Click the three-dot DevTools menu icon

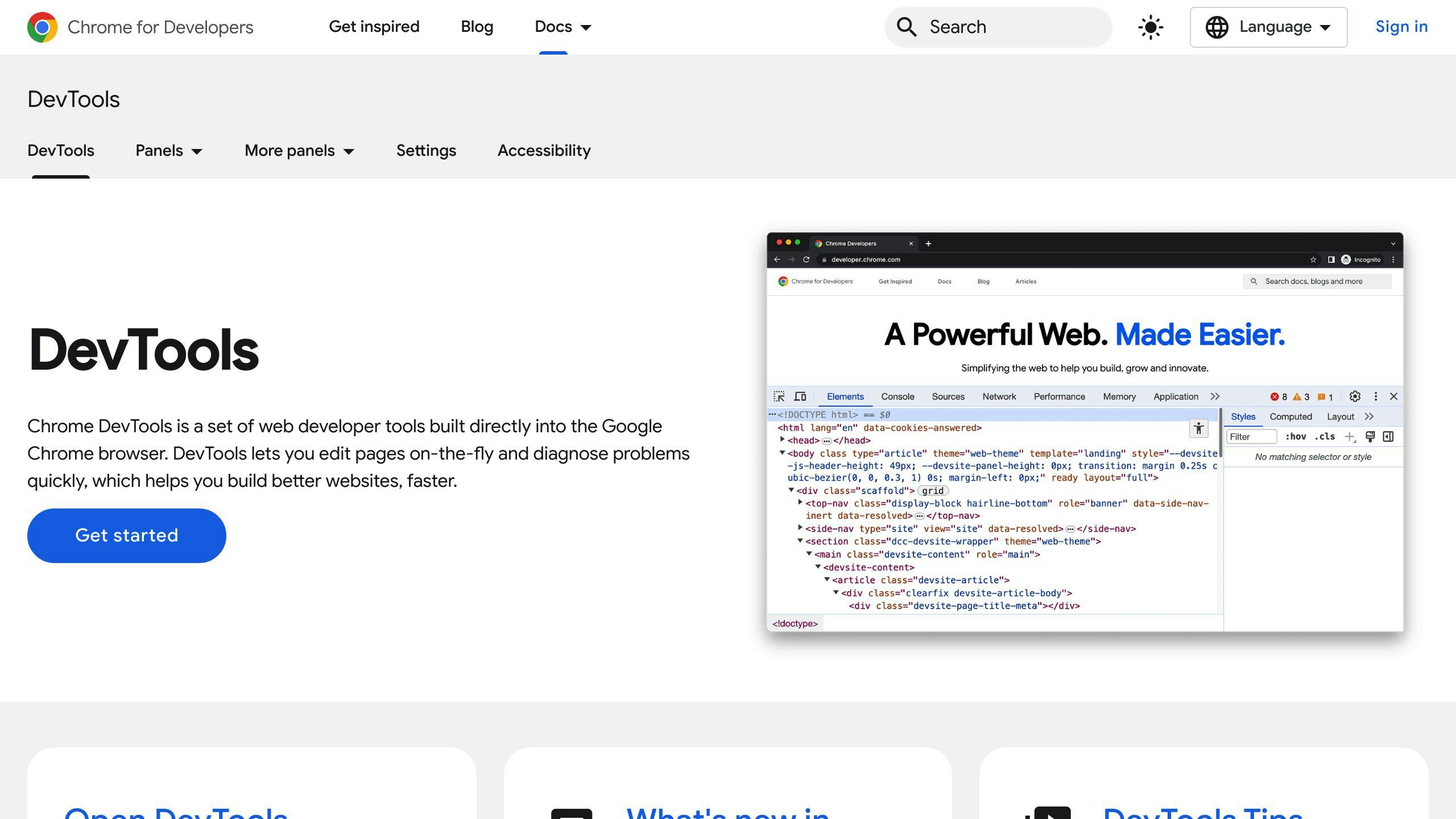[x=1376, y=396]
